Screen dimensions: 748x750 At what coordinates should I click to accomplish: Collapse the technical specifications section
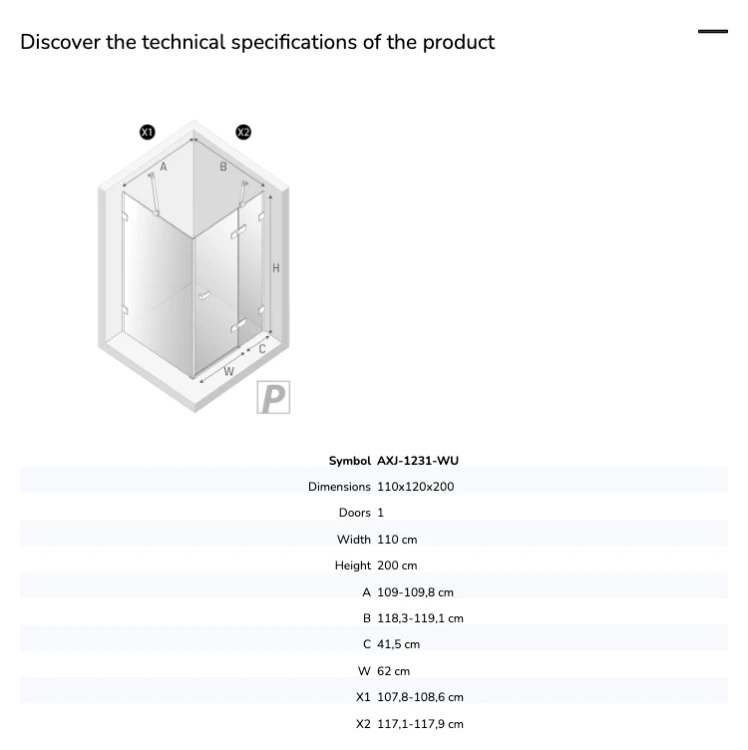(713, 32)
